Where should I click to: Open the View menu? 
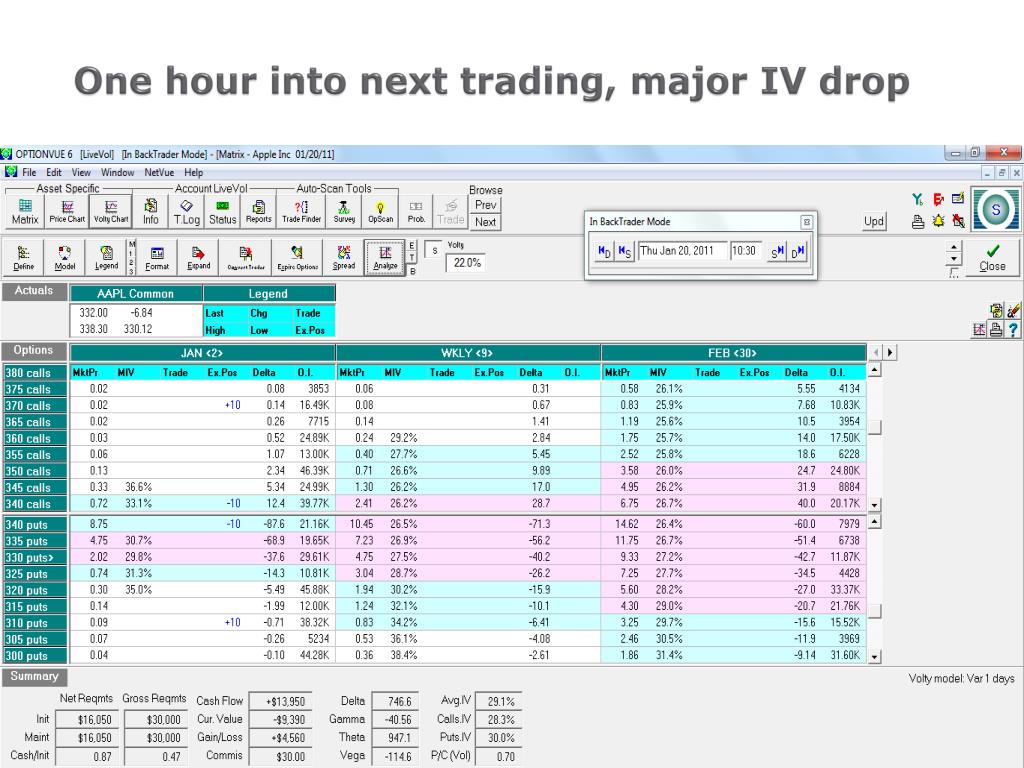81,172
